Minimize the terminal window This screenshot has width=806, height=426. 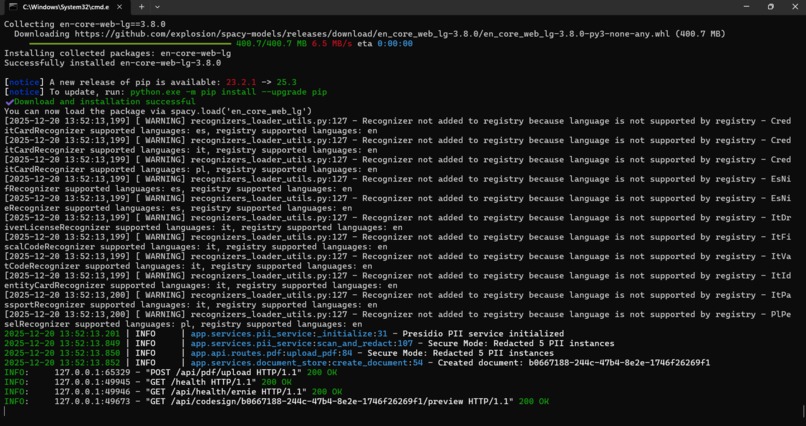tap(746, 7)
